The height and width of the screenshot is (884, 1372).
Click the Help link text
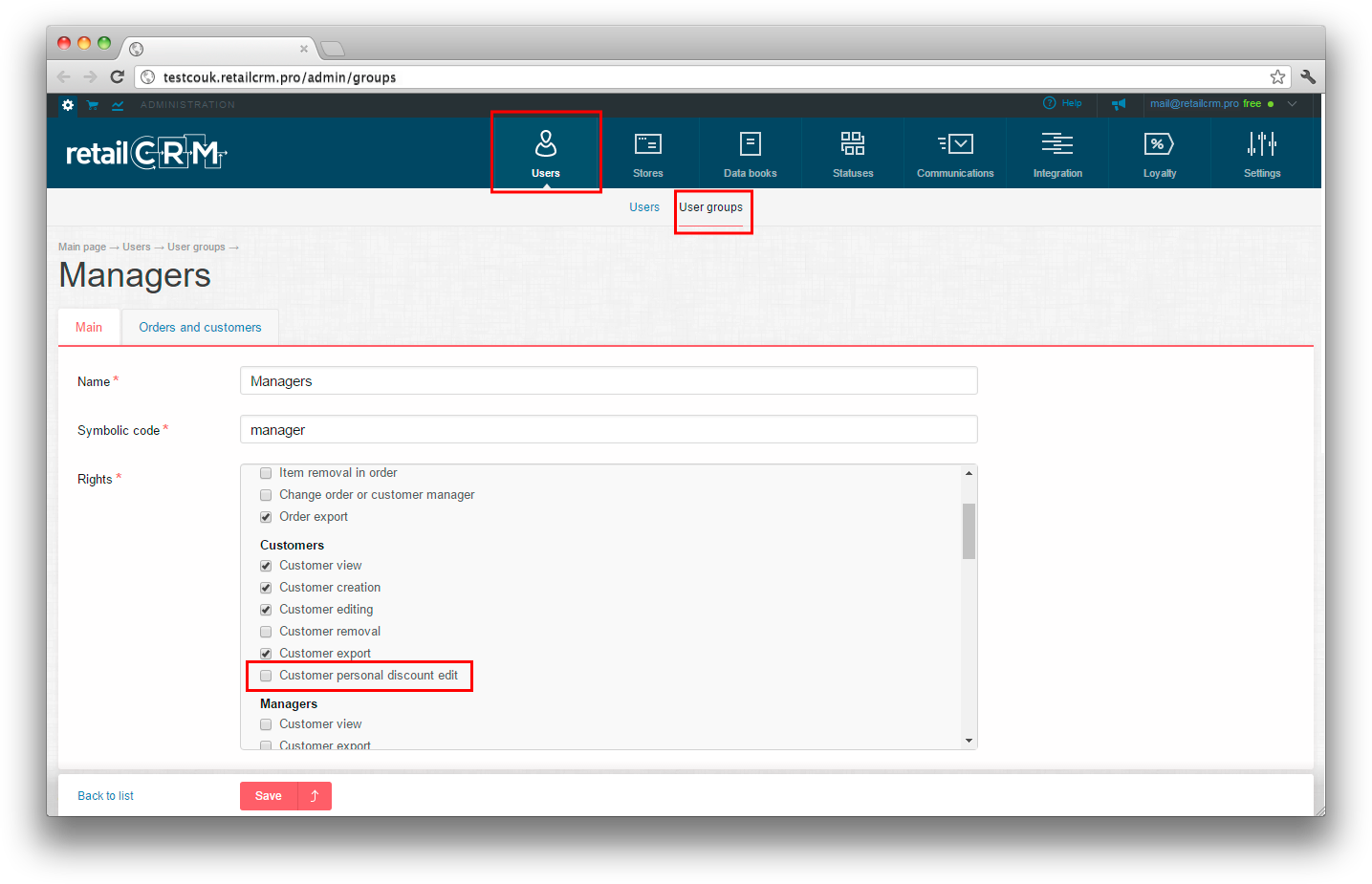1072,103
